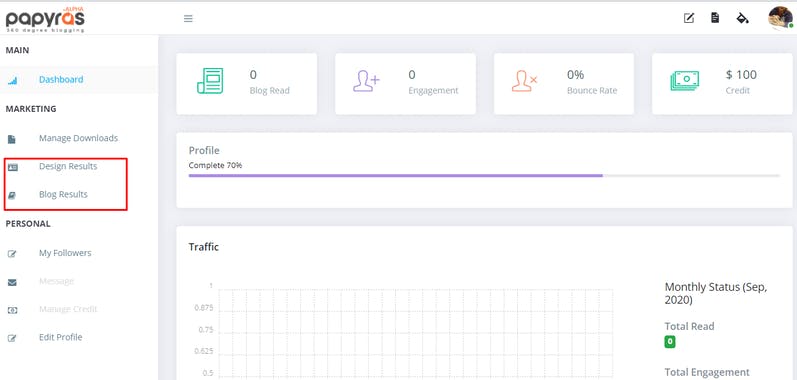Click the Bounce Rate user-x icon
797x380 pixels.
tap(525, 81)
